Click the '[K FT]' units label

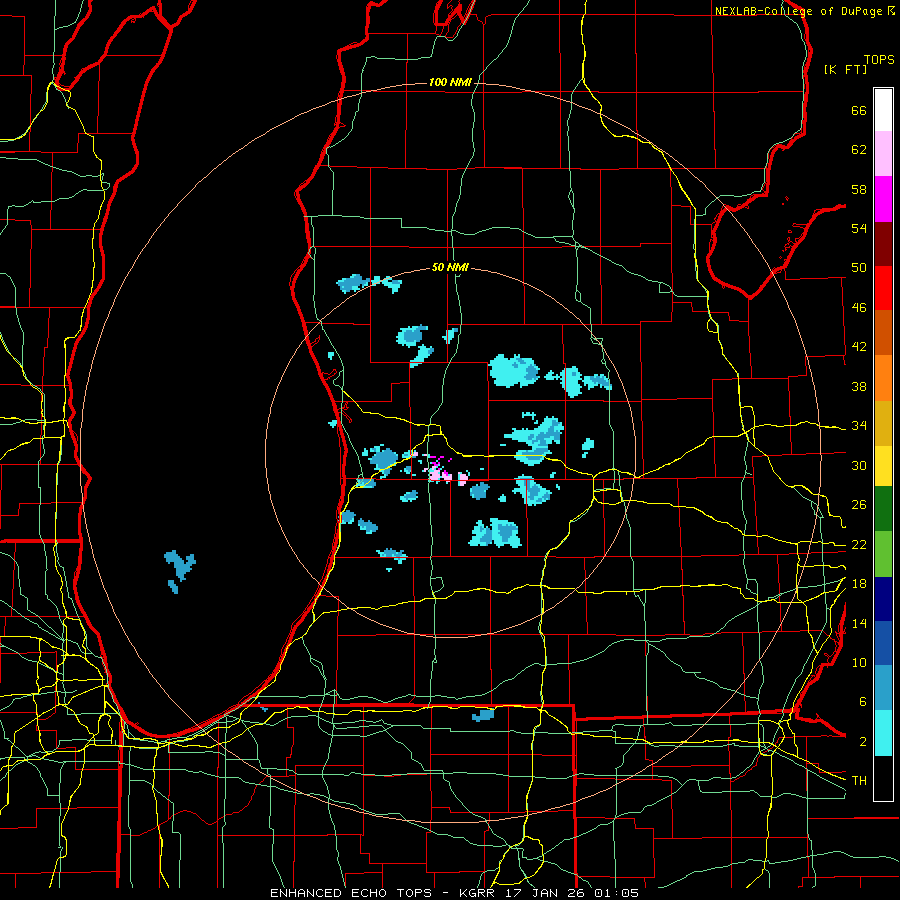point(845,69)
